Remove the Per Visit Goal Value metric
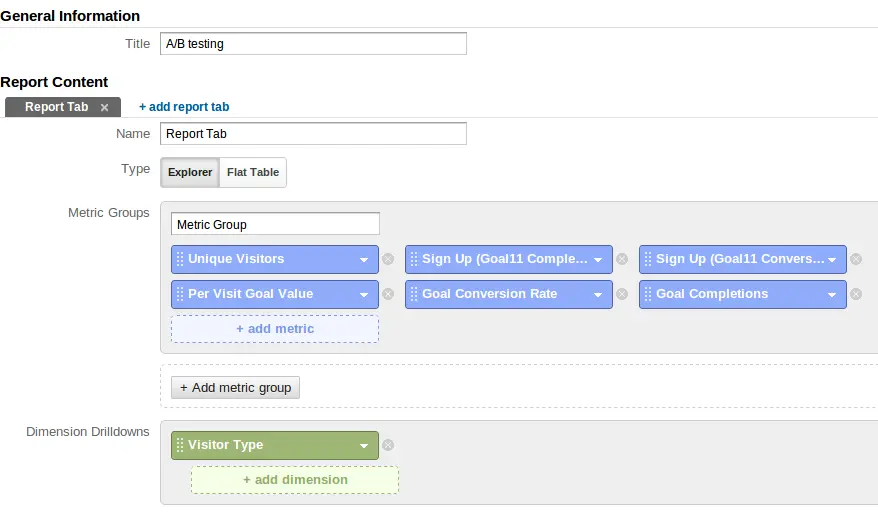This screenshot has width=878, height=514. point(388,295)
